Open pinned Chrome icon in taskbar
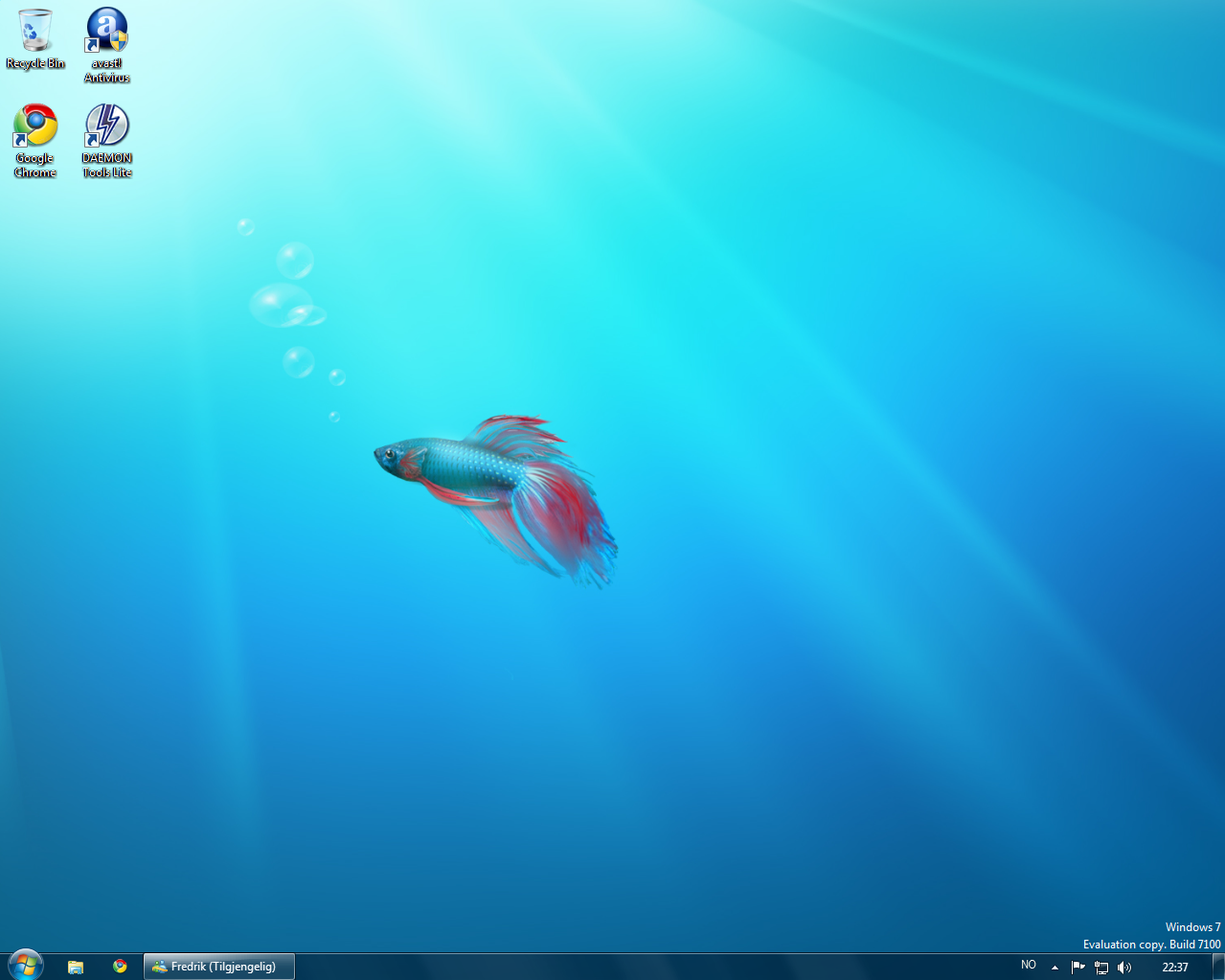Image resolution: width=1225 pixels, height=980 pixels. tap(120, 967)
